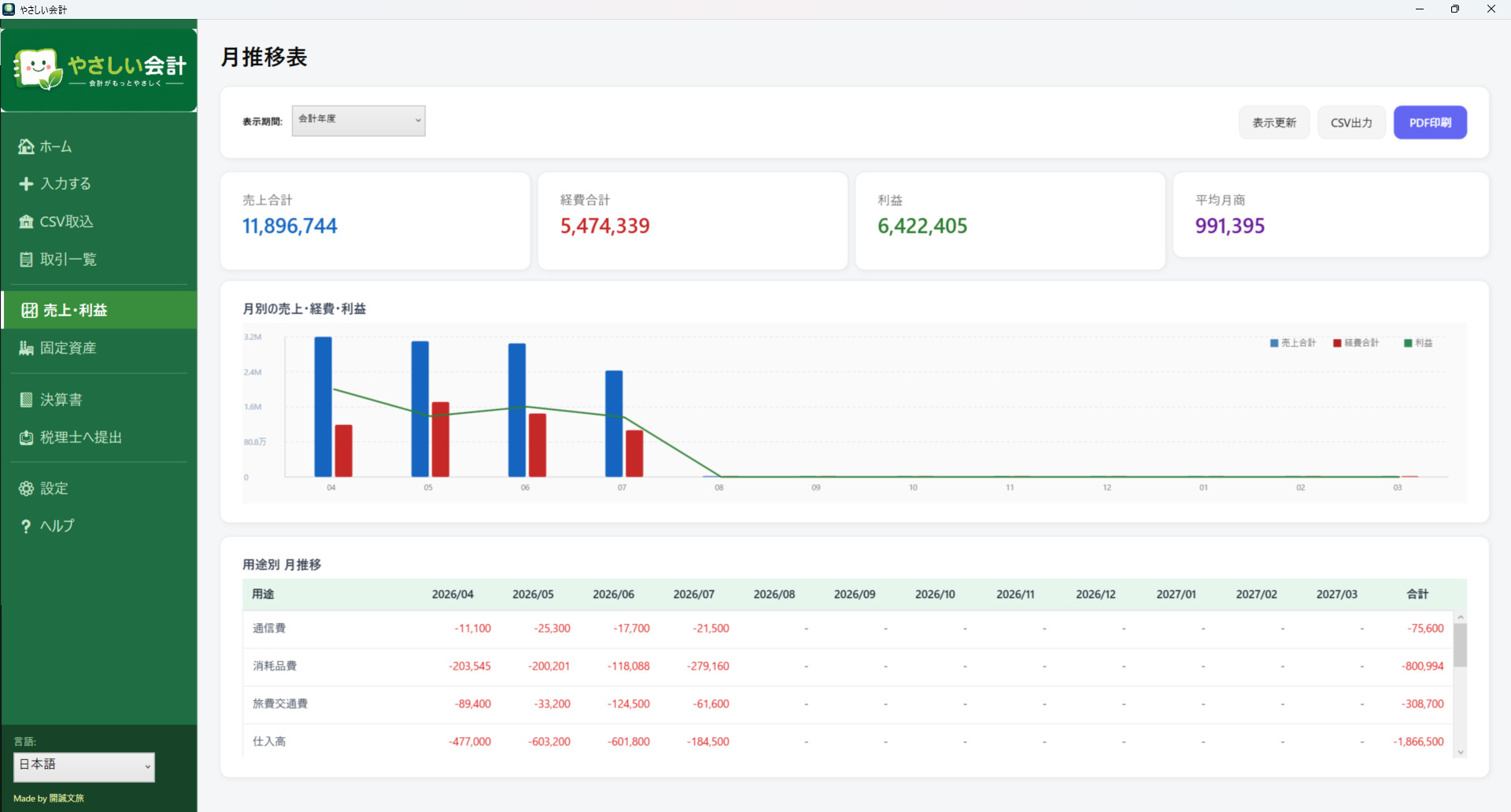The height and width of the screenshot is (812, 1511).
Task: Toggle the blue 売上合計 legend entry
Action: click(x=1293, y=343)
